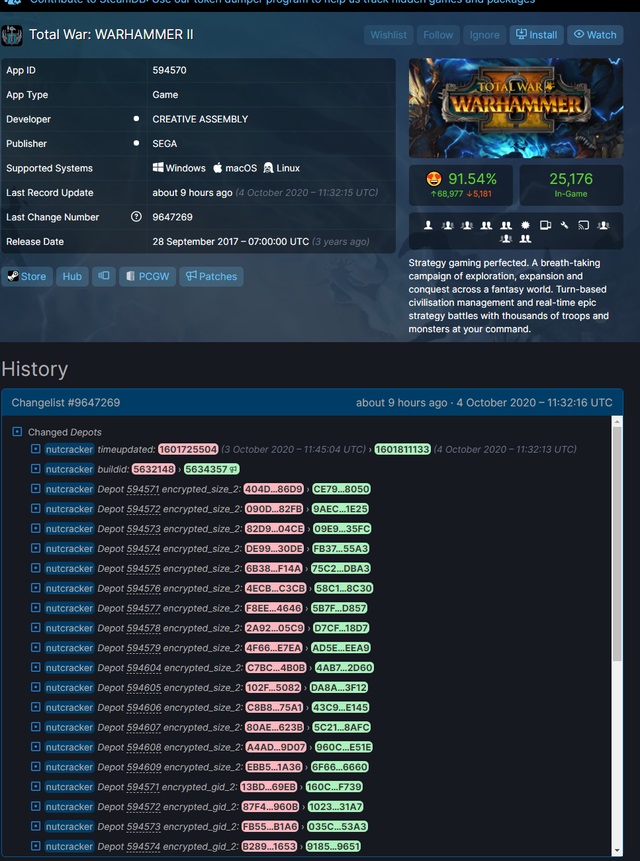640x861 pixels.
Task: Click the help icon beside Last Change Number
Action: tap(136, 217)
